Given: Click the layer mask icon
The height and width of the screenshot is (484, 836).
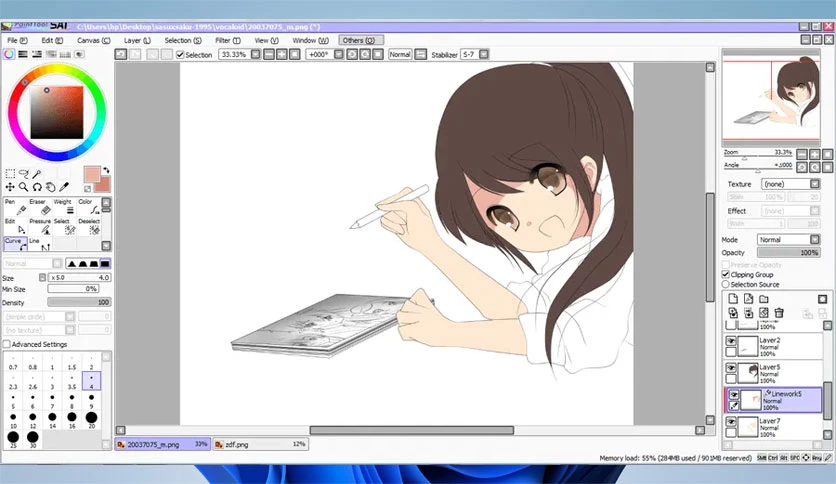Looking at the screenshot, I should point(823,299).
